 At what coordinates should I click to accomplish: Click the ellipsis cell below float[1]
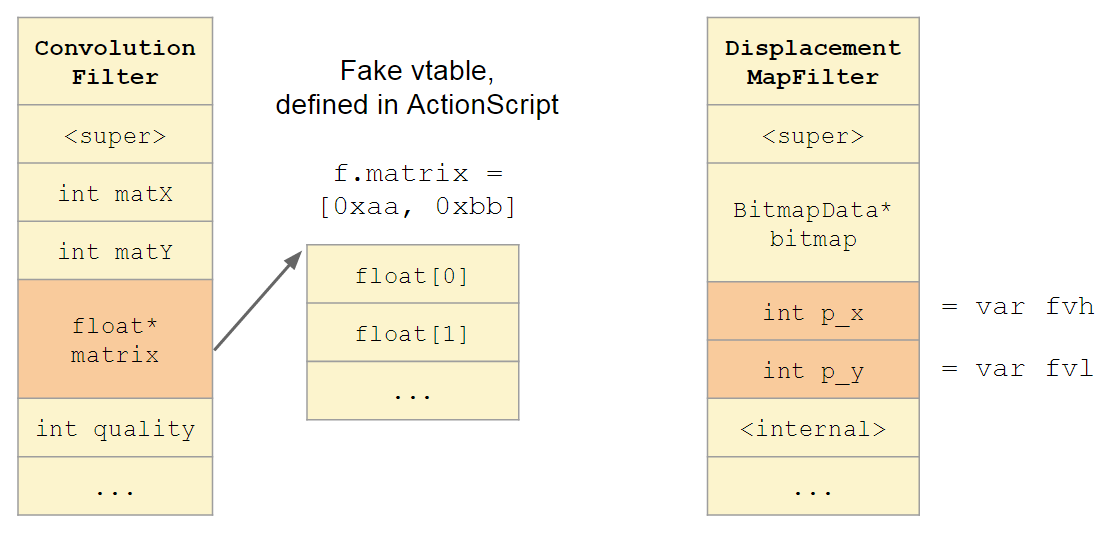click(412, 391)
